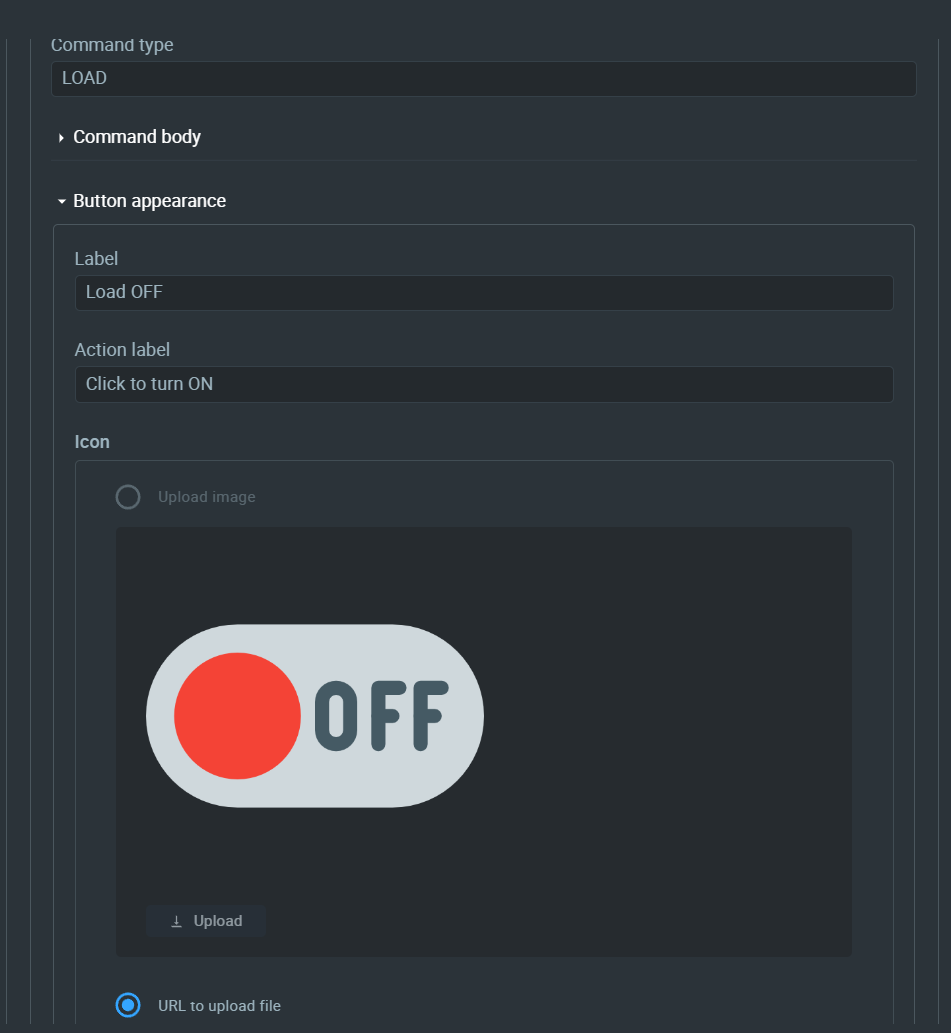Collapse the Button appearance section arrow

click(x=61, y=202)
